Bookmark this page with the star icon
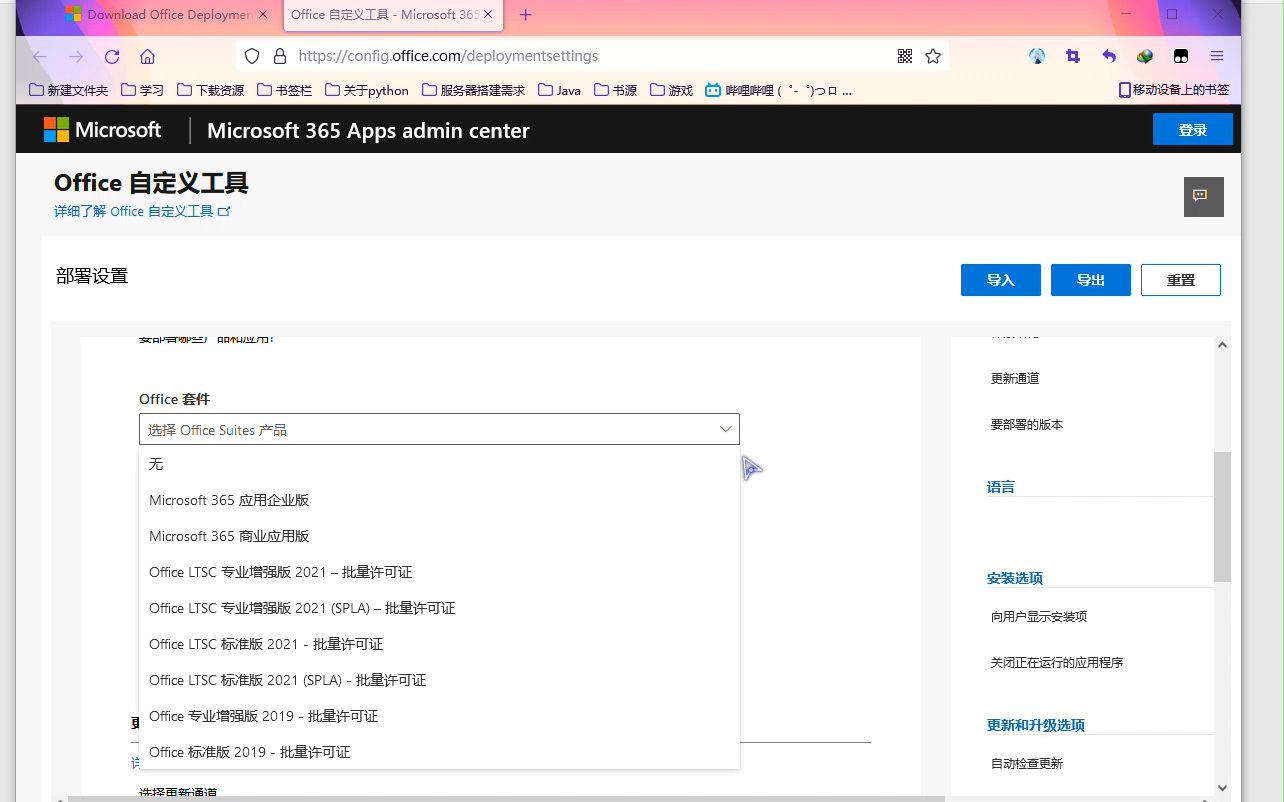The height and width of the screenshot is (802, 1284). pos(933,56)
